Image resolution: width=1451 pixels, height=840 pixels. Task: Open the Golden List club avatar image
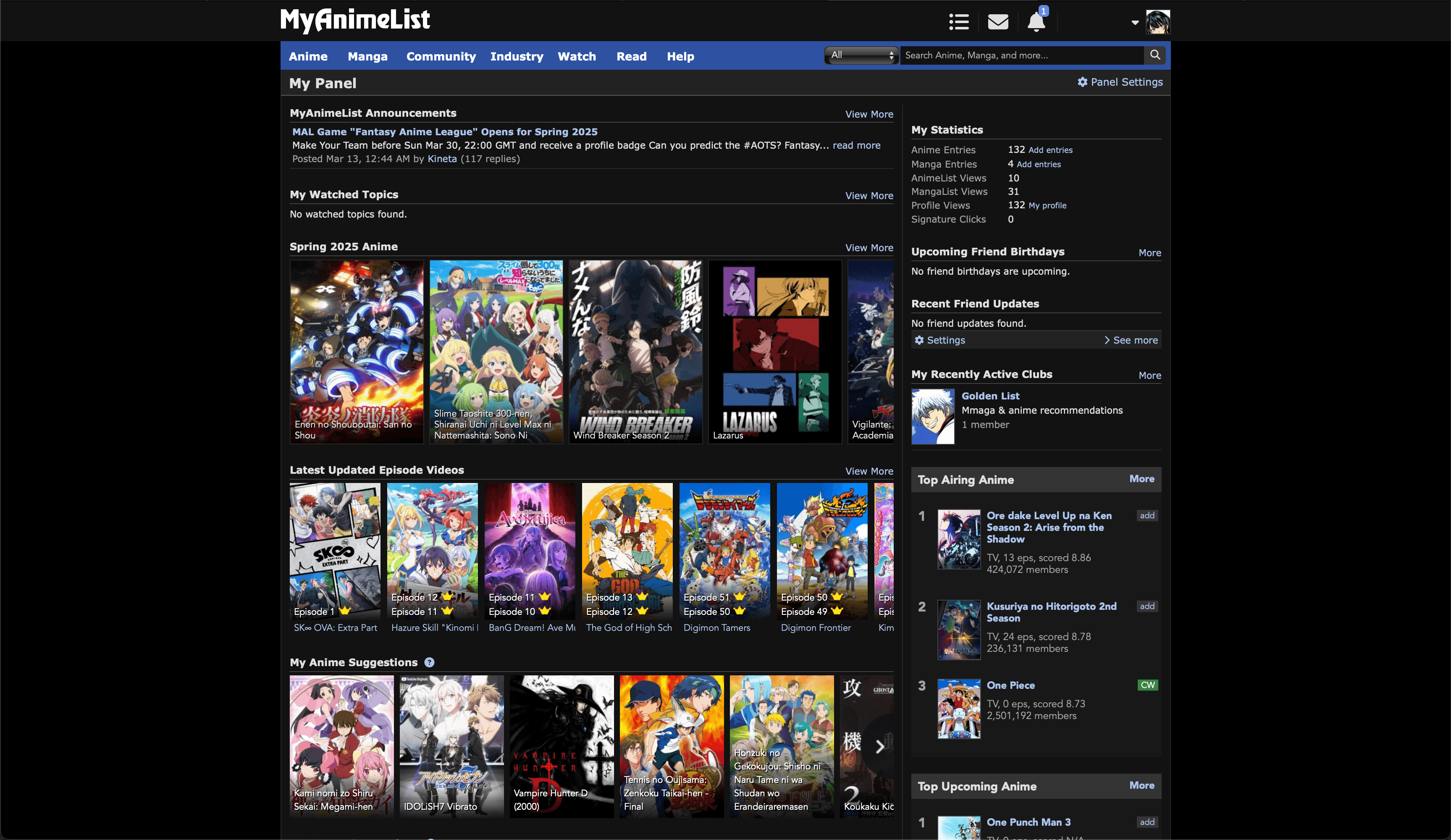932,417
